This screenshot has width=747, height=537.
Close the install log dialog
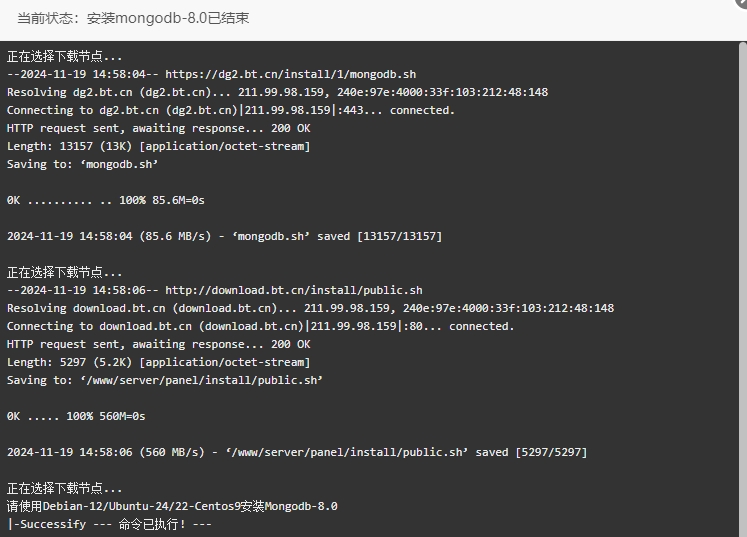tap(742, 2)
